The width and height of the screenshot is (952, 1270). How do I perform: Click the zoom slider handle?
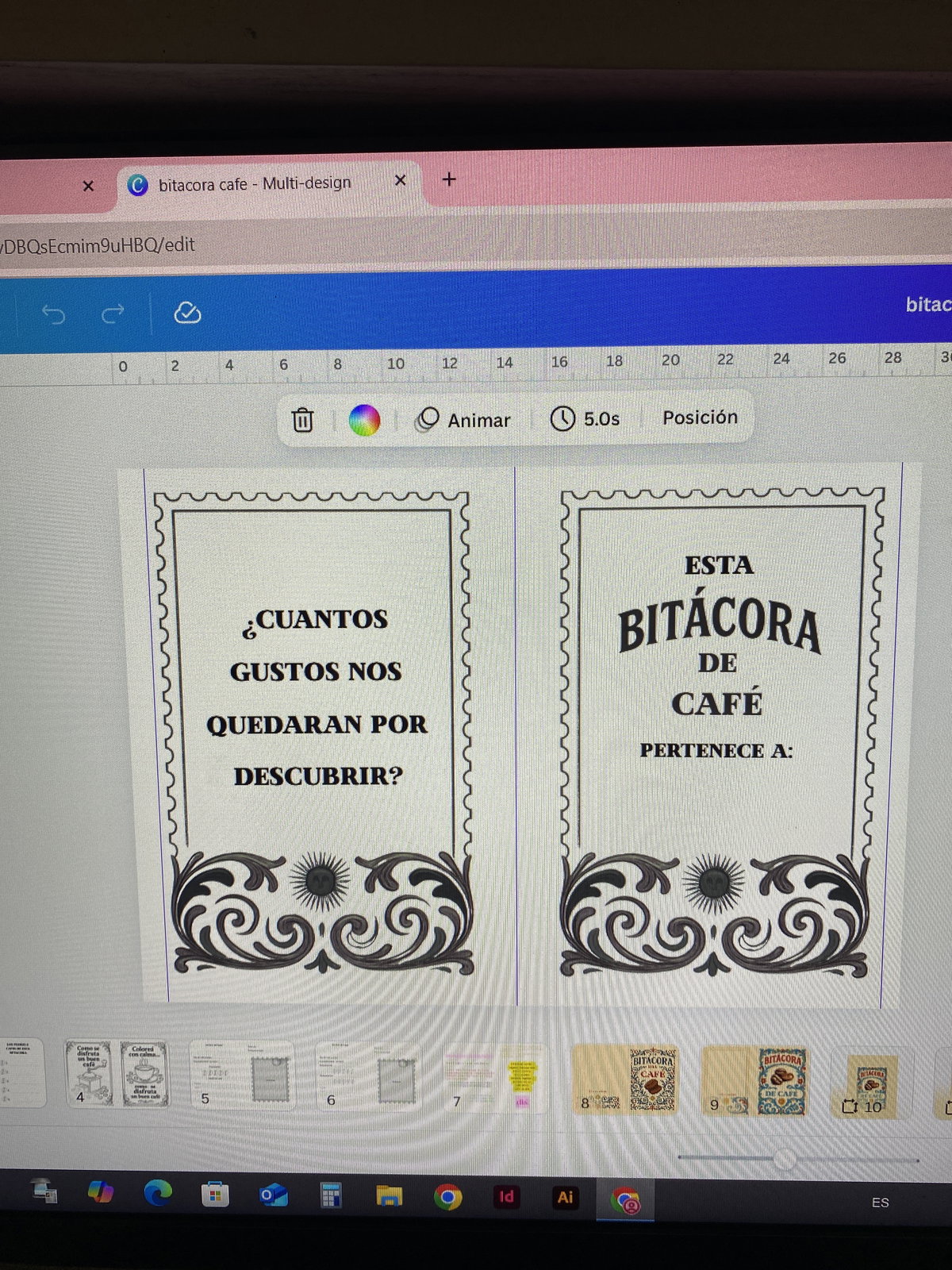(x=785, y=1160)
